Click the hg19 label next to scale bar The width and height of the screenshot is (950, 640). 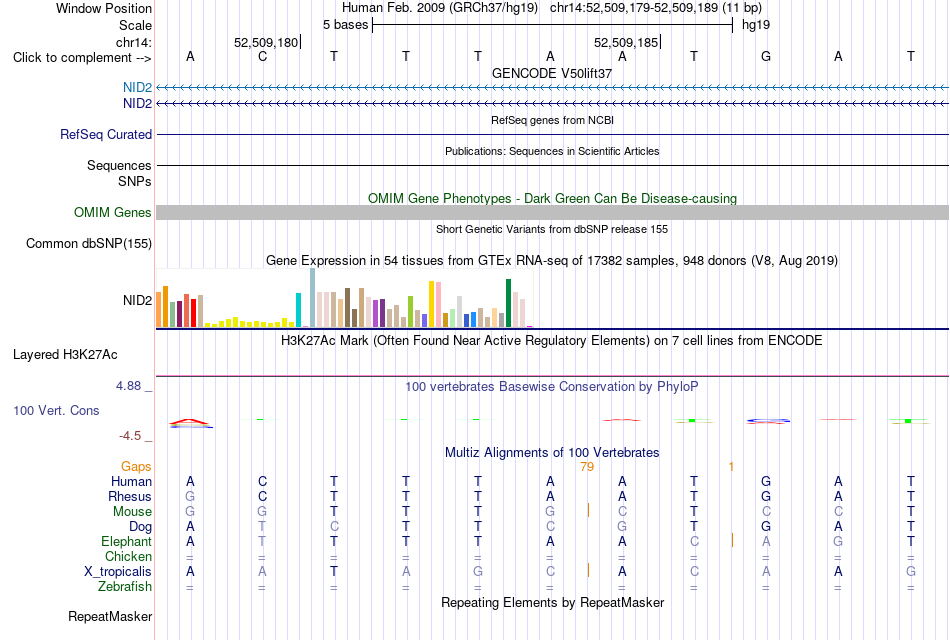(756, 25)
